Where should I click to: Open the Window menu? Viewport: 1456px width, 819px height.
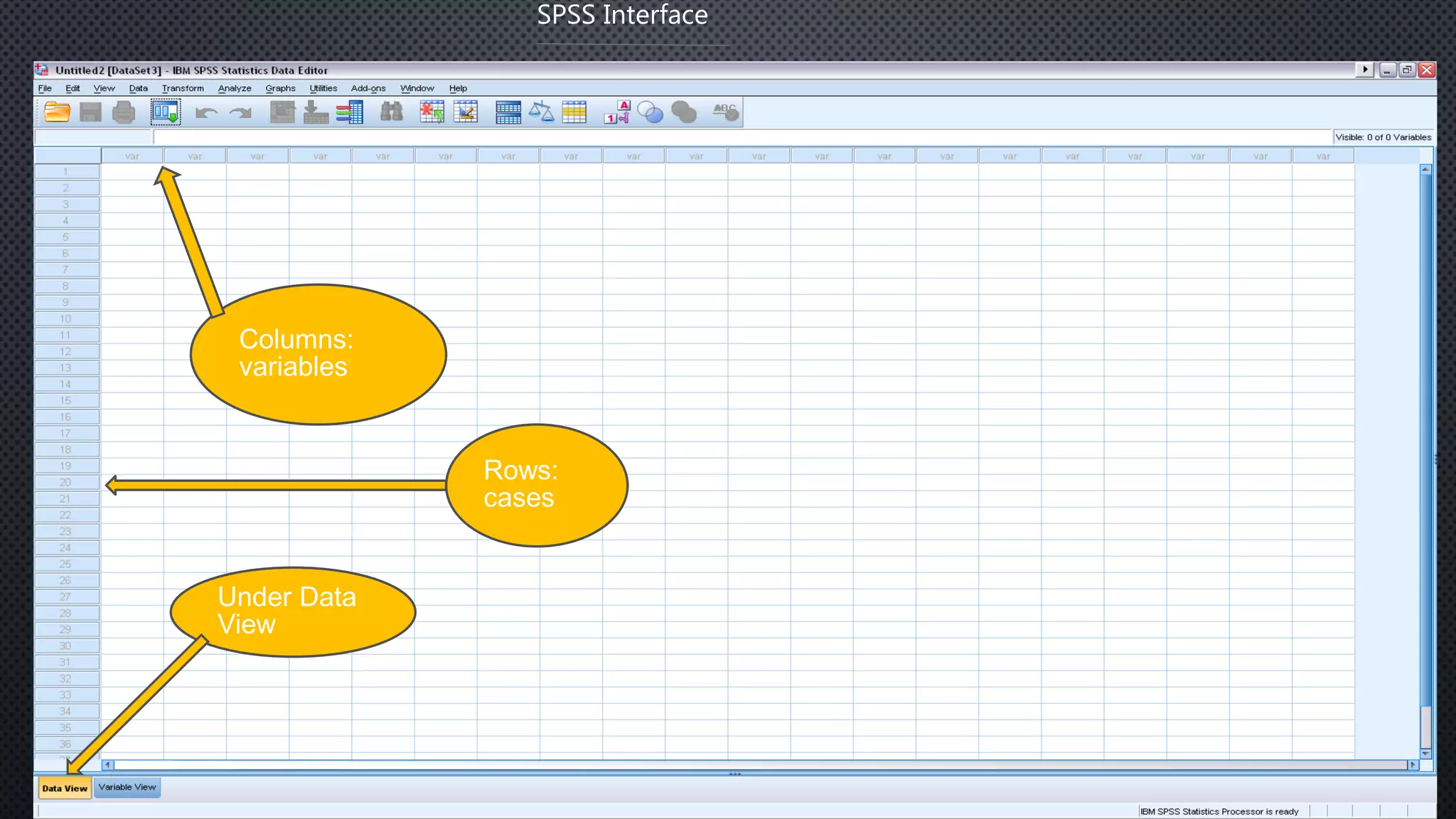(417, 88)
